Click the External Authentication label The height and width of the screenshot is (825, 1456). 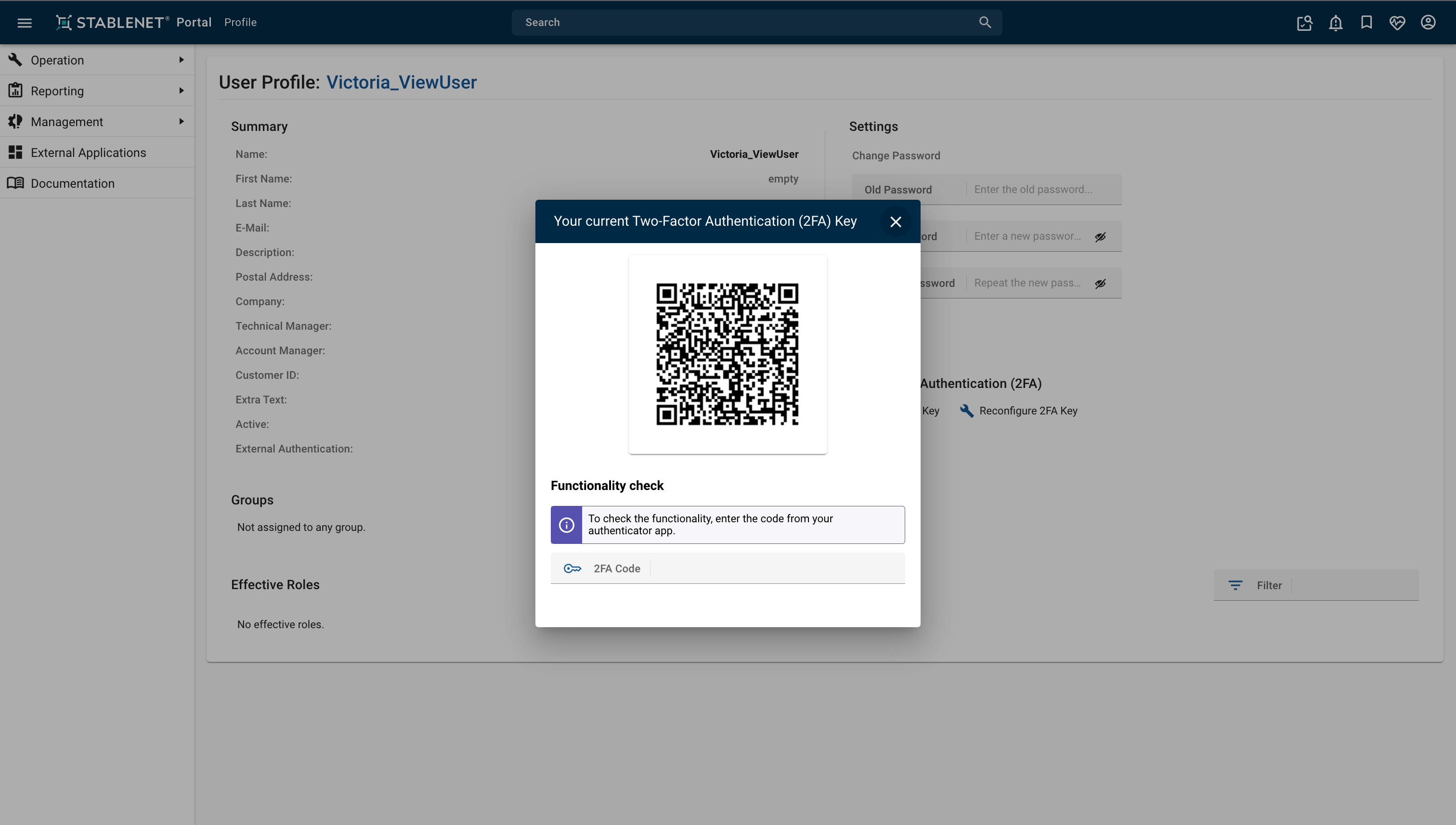pos(294,449)
